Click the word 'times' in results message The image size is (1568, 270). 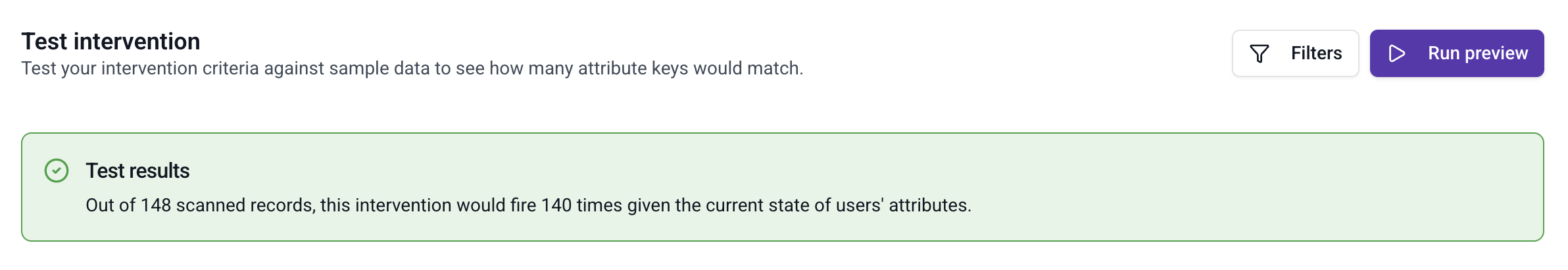(600, 205)
